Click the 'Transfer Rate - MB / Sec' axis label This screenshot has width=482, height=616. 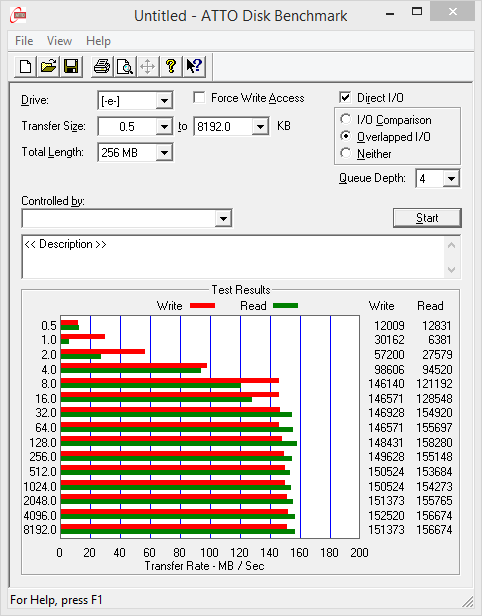(x=204, y=566)
